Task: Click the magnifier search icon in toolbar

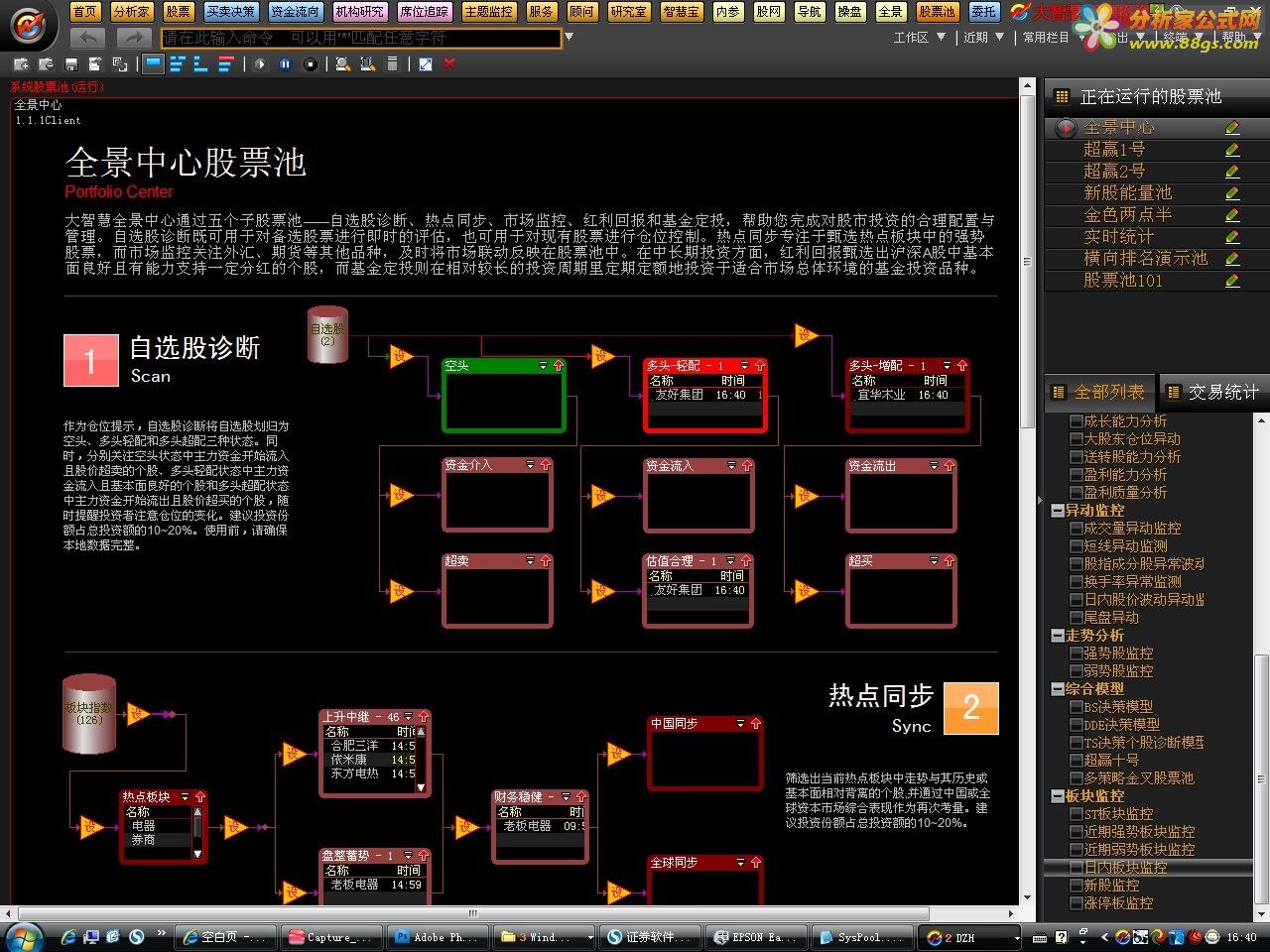Action: click(342, 64)
